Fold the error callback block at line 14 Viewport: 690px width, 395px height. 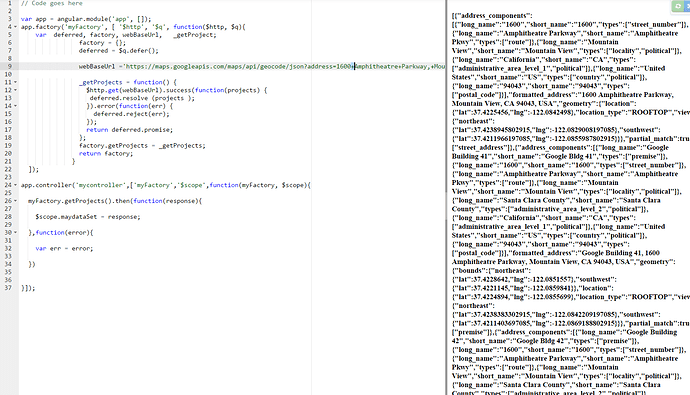[15, 106]
